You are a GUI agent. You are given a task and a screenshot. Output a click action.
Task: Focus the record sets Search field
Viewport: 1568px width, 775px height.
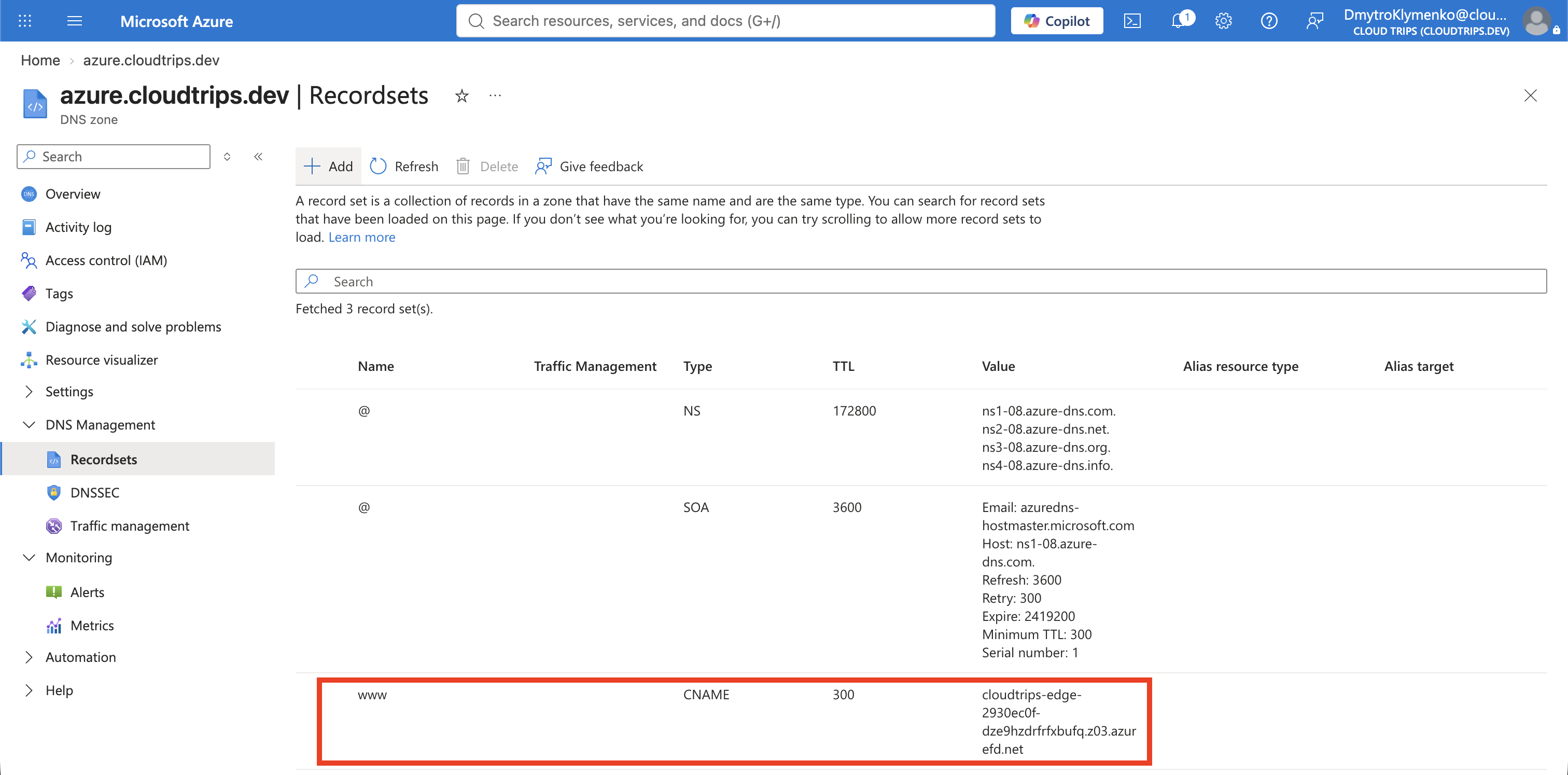[x=920, y=281]
